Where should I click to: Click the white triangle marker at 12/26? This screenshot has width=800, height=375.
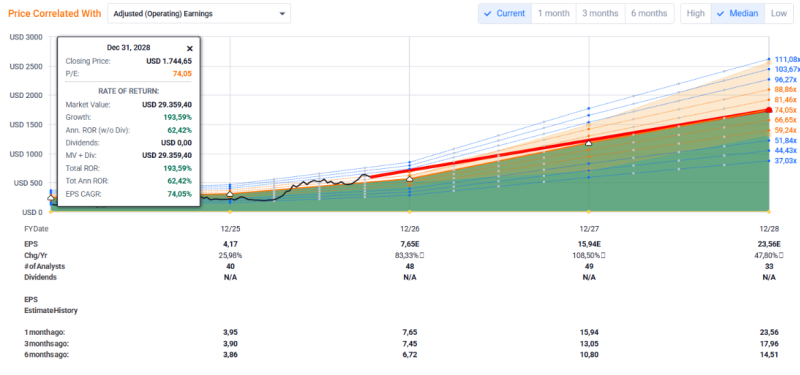pos(409,179)
